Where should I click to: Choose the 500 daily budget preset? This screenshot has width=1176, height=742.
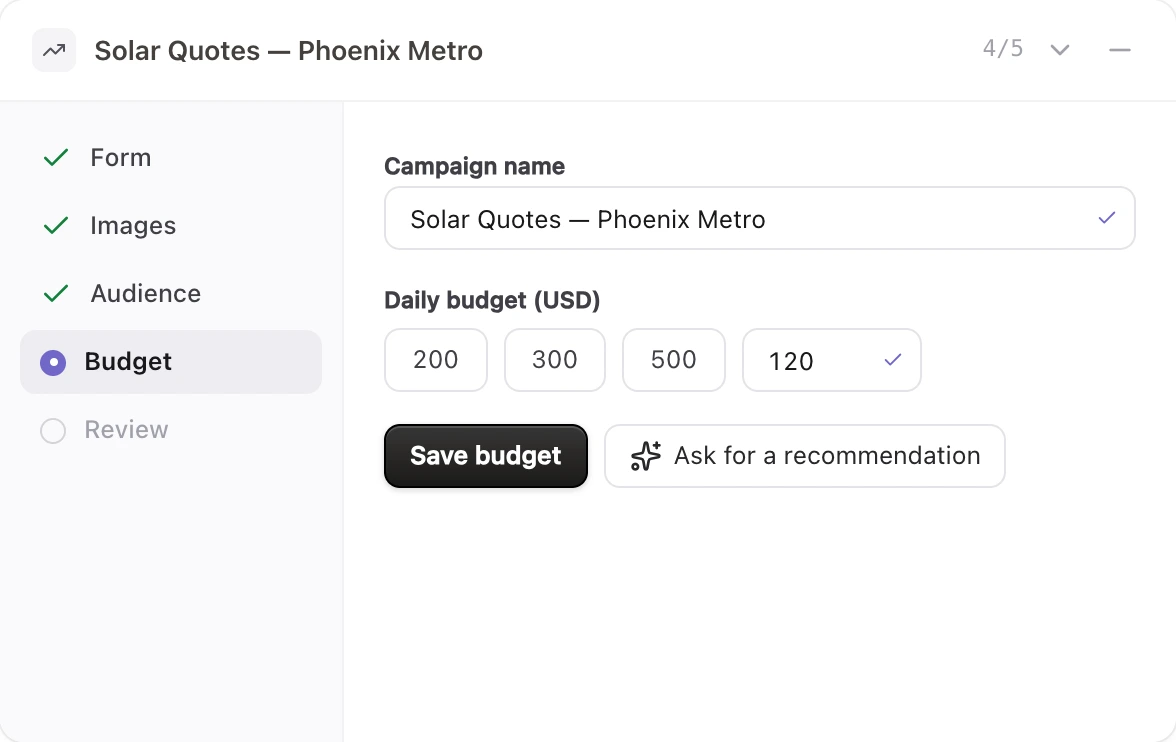674,360
